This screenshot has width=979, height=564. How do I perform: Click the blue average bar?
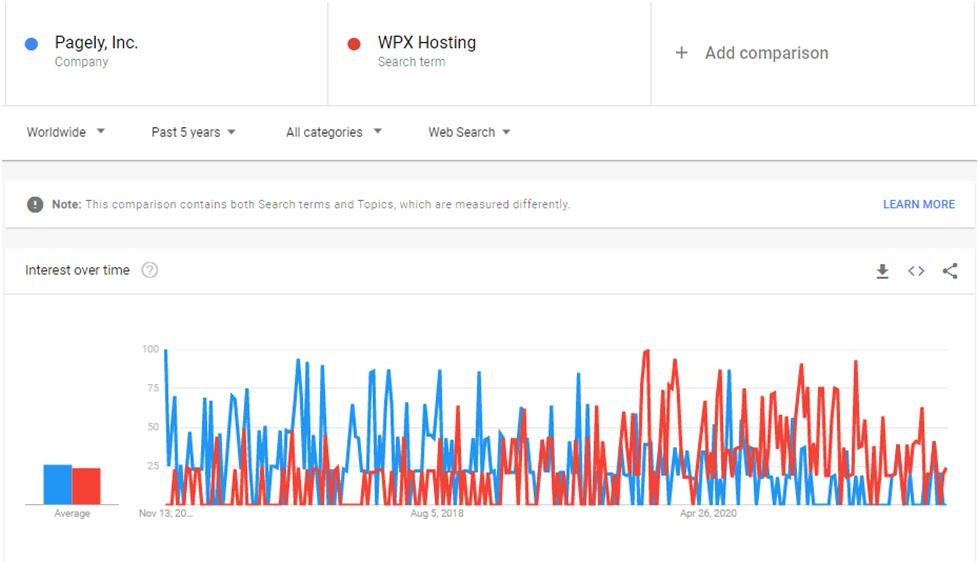[x=57, y=484]
